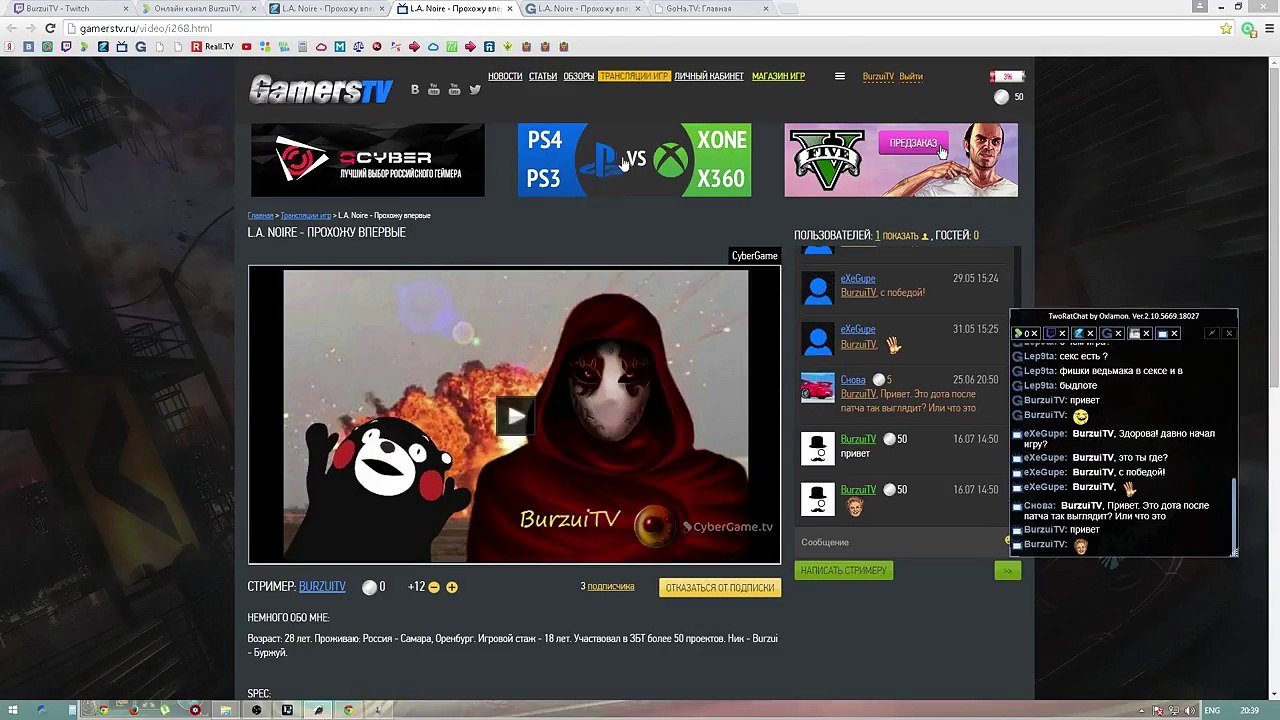Click the taskbar clock showing 20:39
Screen dimensions: 1280x720
click(x=1249, y=710)
